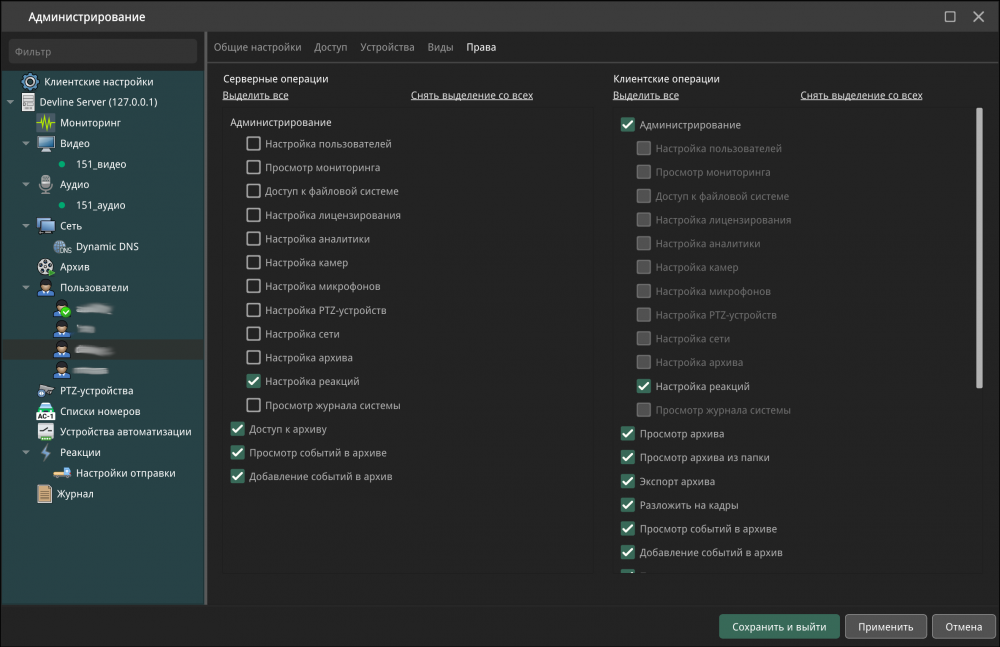Click the Сеть computers icon
The image size is (1000, 647).
[x=46, y=226]
